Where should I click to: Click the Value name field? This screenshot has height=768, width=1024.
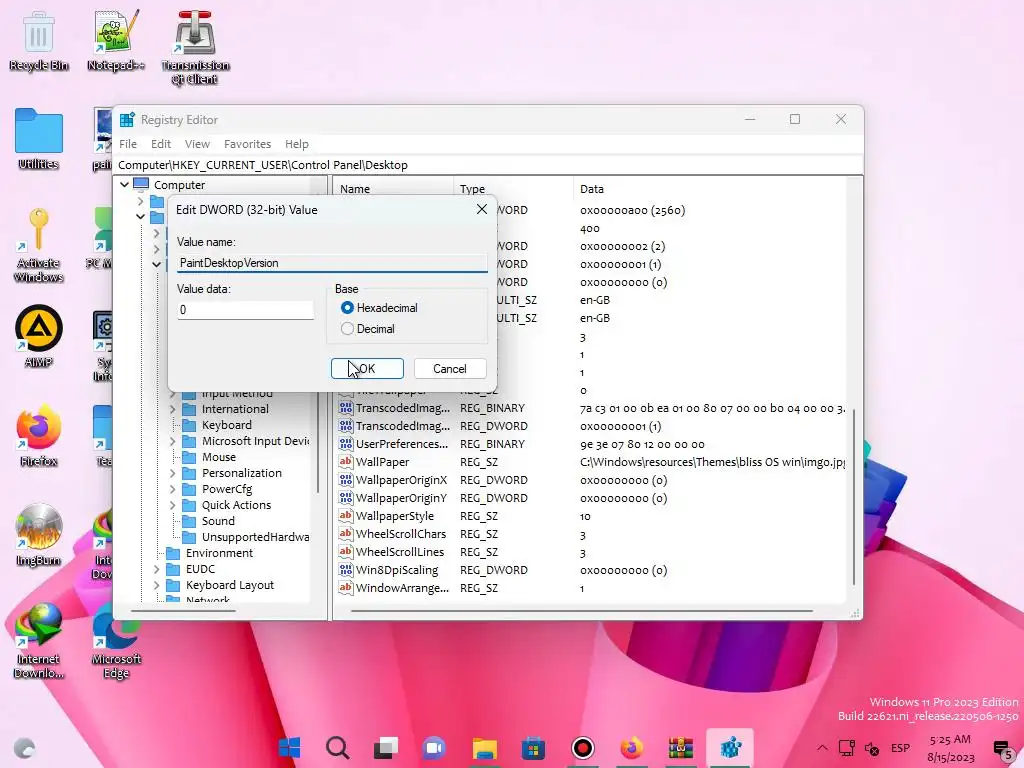click(x=332, y=263)
